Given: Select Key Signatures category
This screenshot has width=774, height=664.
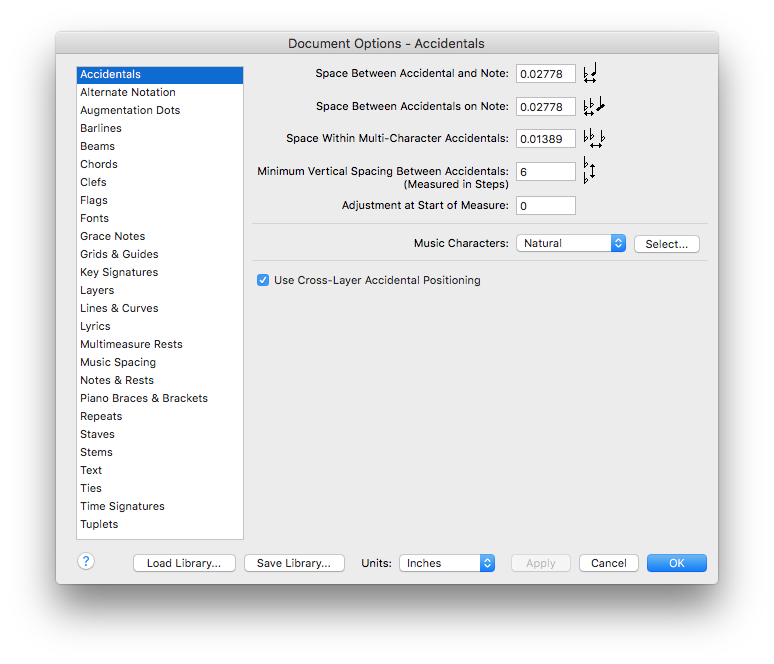Looking at the screenshot, I should click(x=160, y=273).
